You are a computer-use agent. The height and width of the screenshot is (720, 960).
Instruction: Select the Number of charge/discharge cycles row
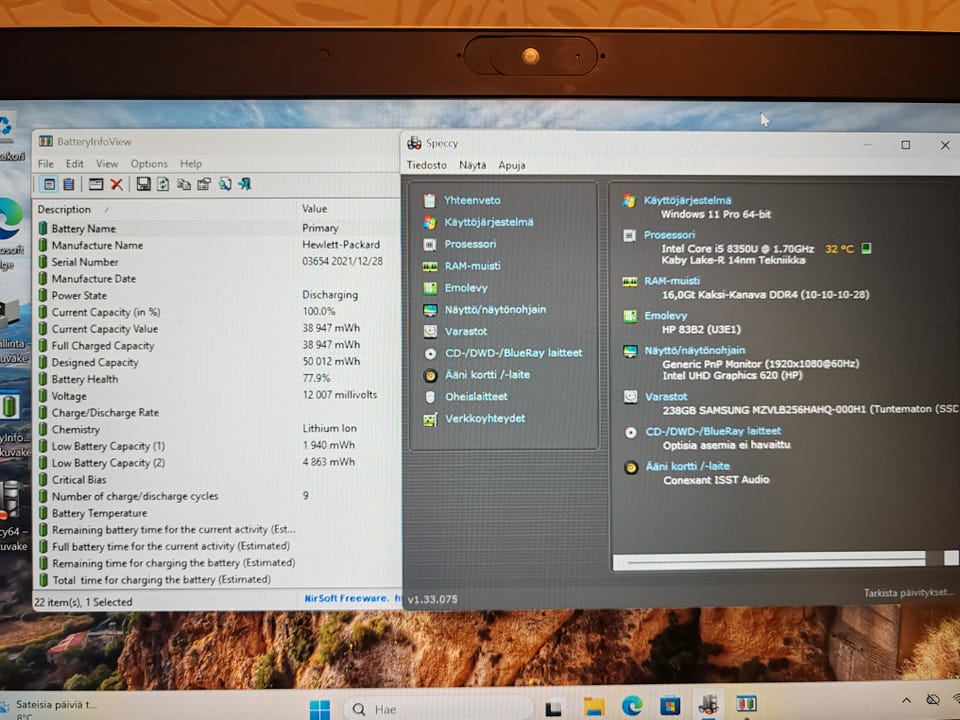(x=217, y=496)
